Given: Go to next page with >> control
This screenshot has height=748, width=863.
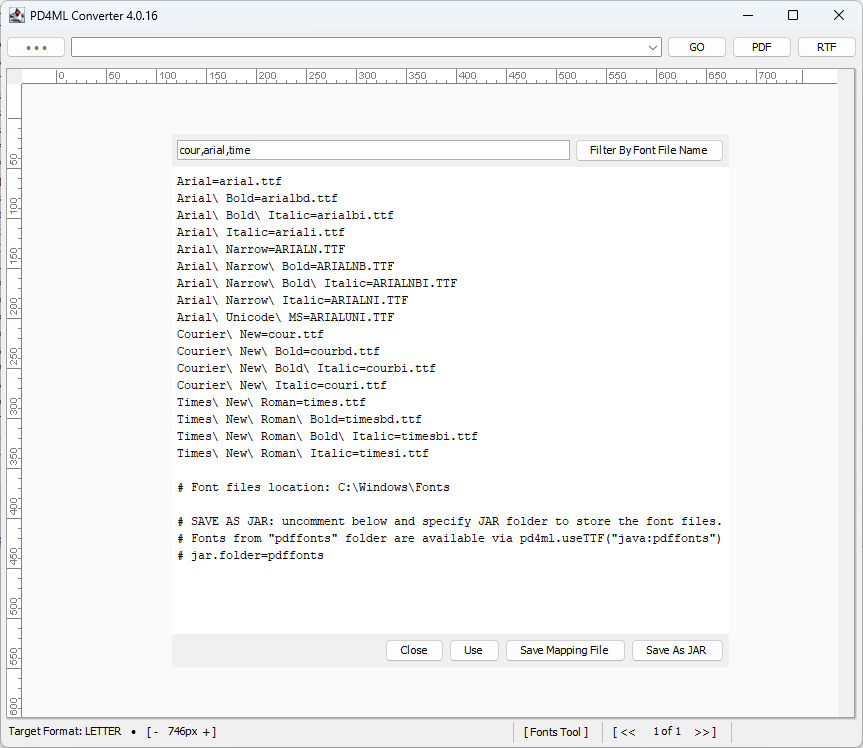Looking at the screenshot, I should click(x=702, y=732).
